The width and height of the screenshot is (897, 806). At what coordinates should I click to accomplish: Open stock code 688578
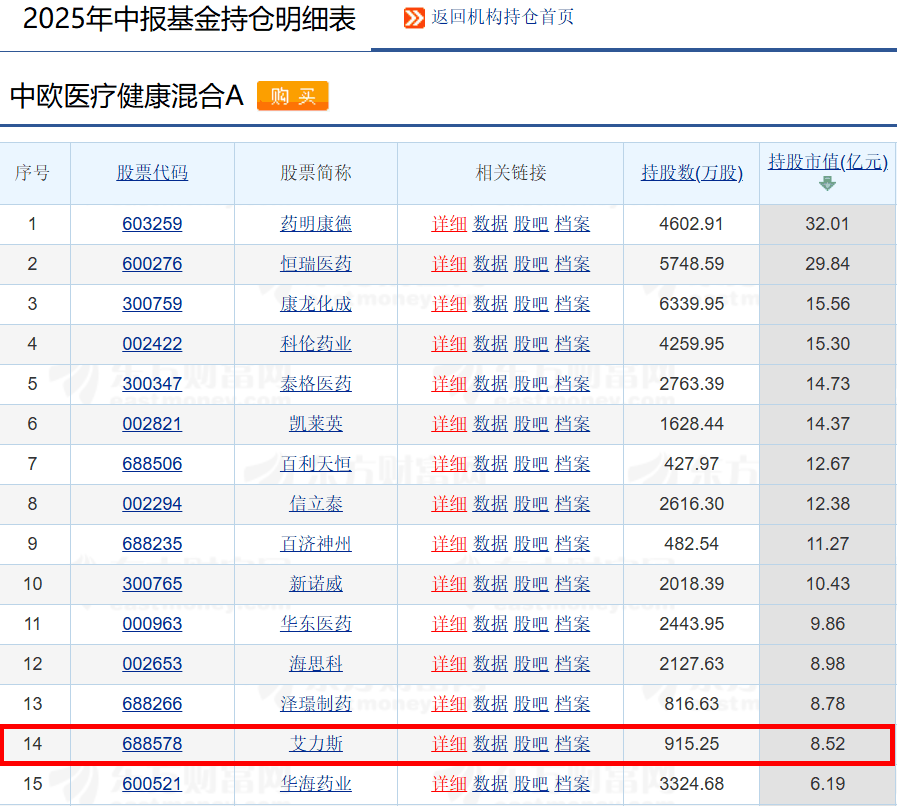[152, 744]
